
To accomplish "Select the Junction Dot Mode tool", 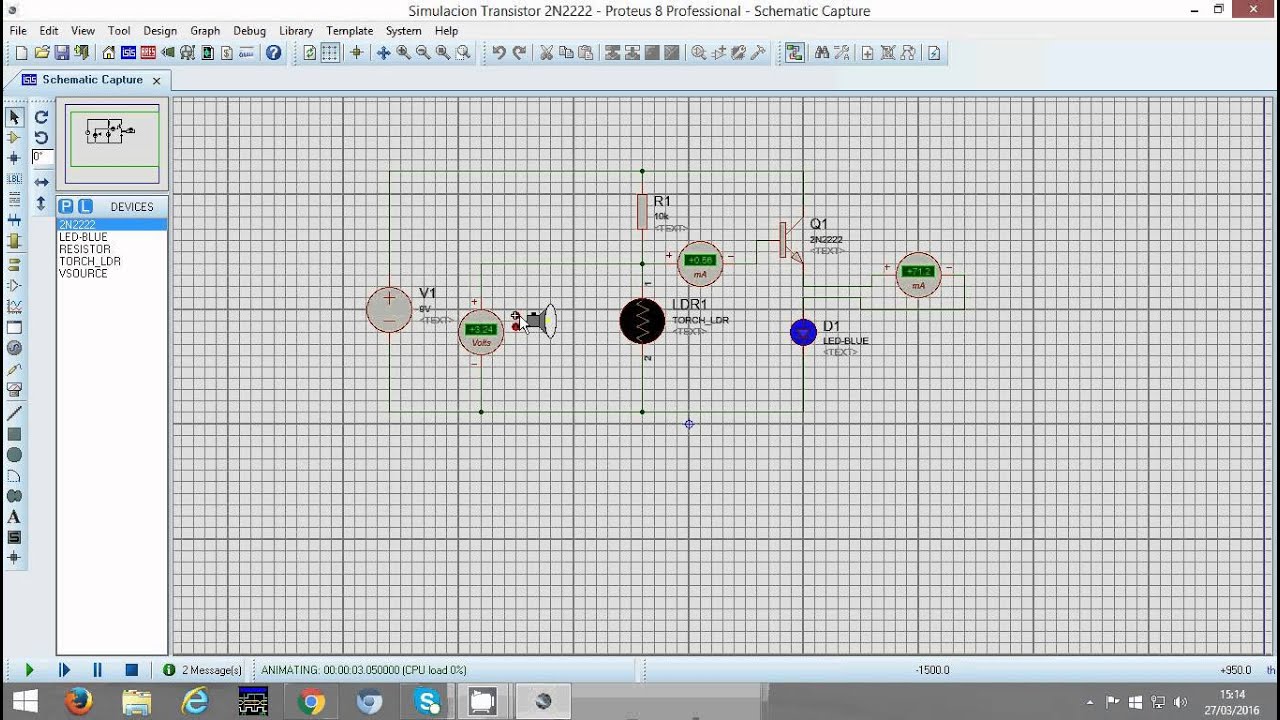I will point(14,158).
